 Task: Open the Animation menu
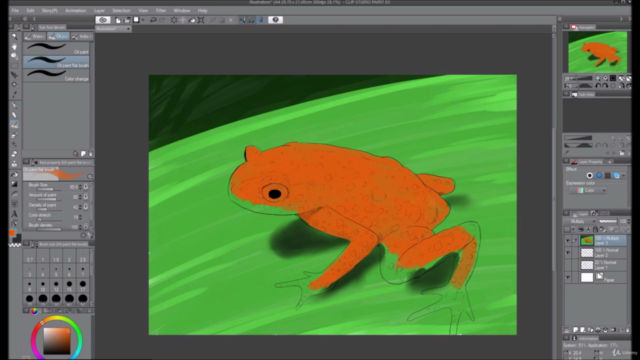pos(76,11)
